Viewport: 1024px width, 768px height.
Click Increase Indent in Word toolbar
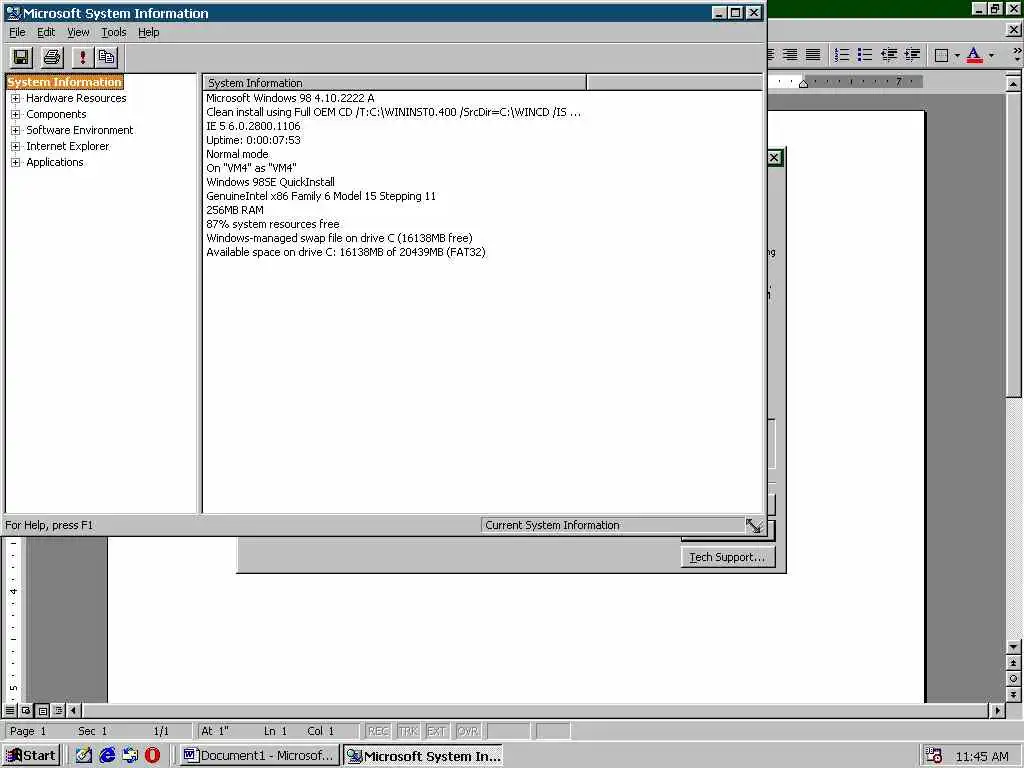click(912, 55)
